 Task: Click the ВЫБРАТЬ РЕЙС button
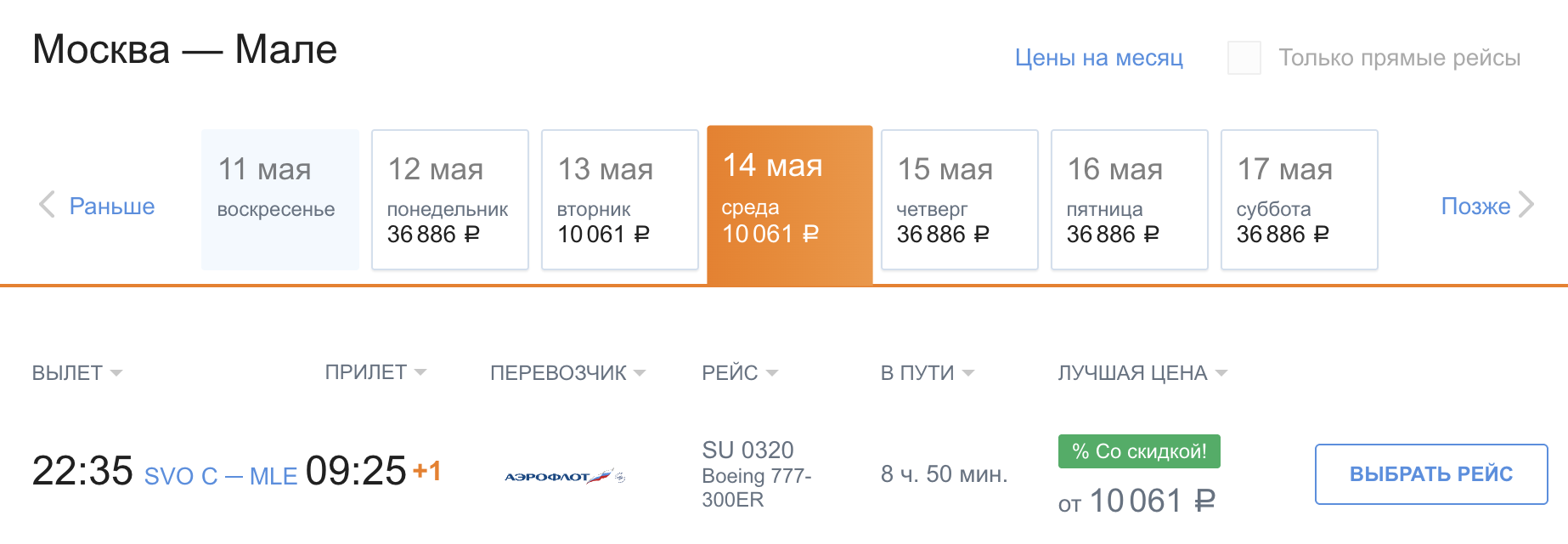1431,474
